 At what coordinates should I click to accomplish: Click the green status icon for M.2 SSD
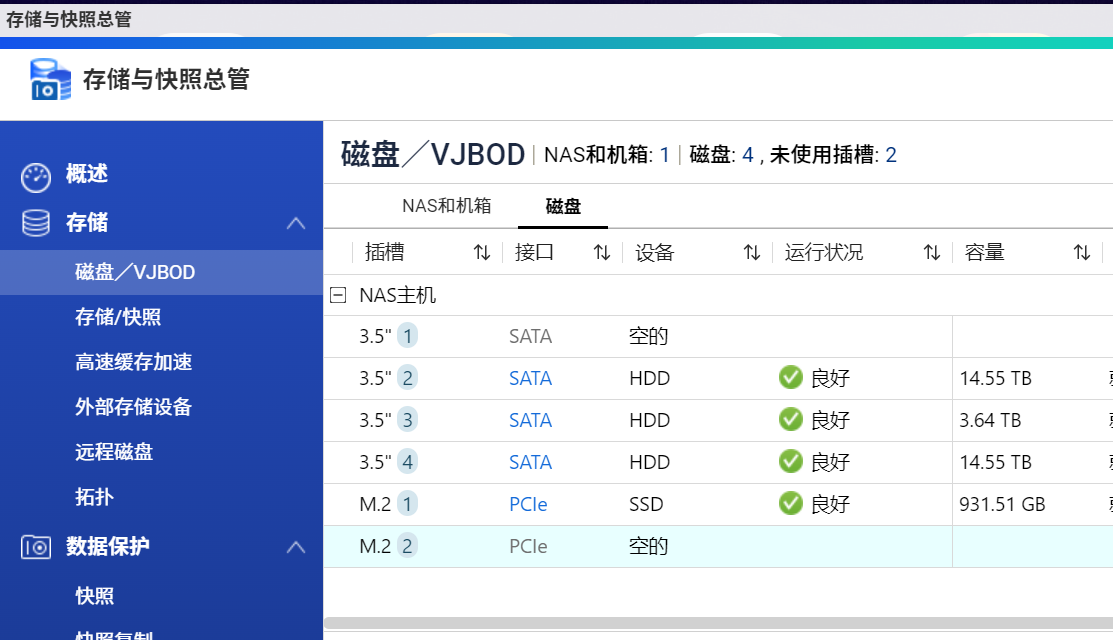[791, 504]
